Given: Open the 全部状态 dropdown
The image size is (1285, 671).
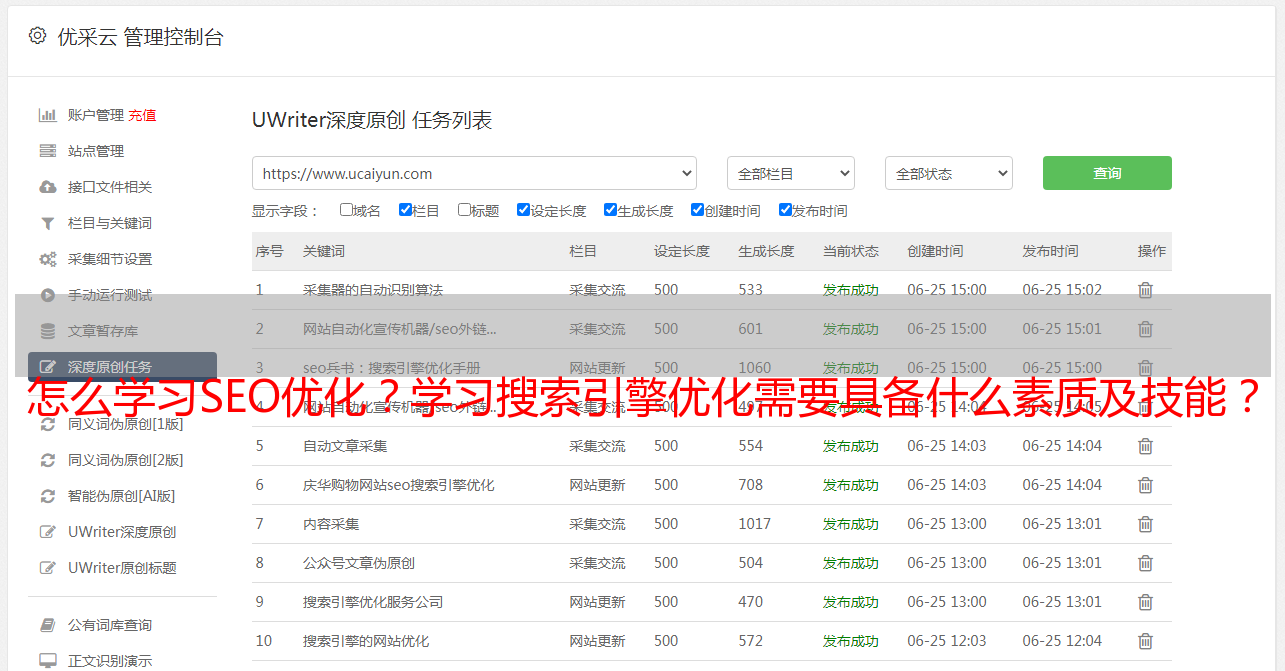Looking at the screenshot, I should pos(949,173).
